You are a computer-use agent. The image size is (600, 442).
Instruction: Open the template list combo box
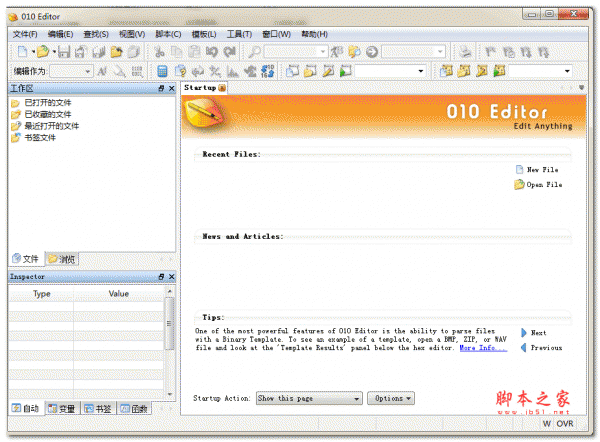tap(541, 71)
